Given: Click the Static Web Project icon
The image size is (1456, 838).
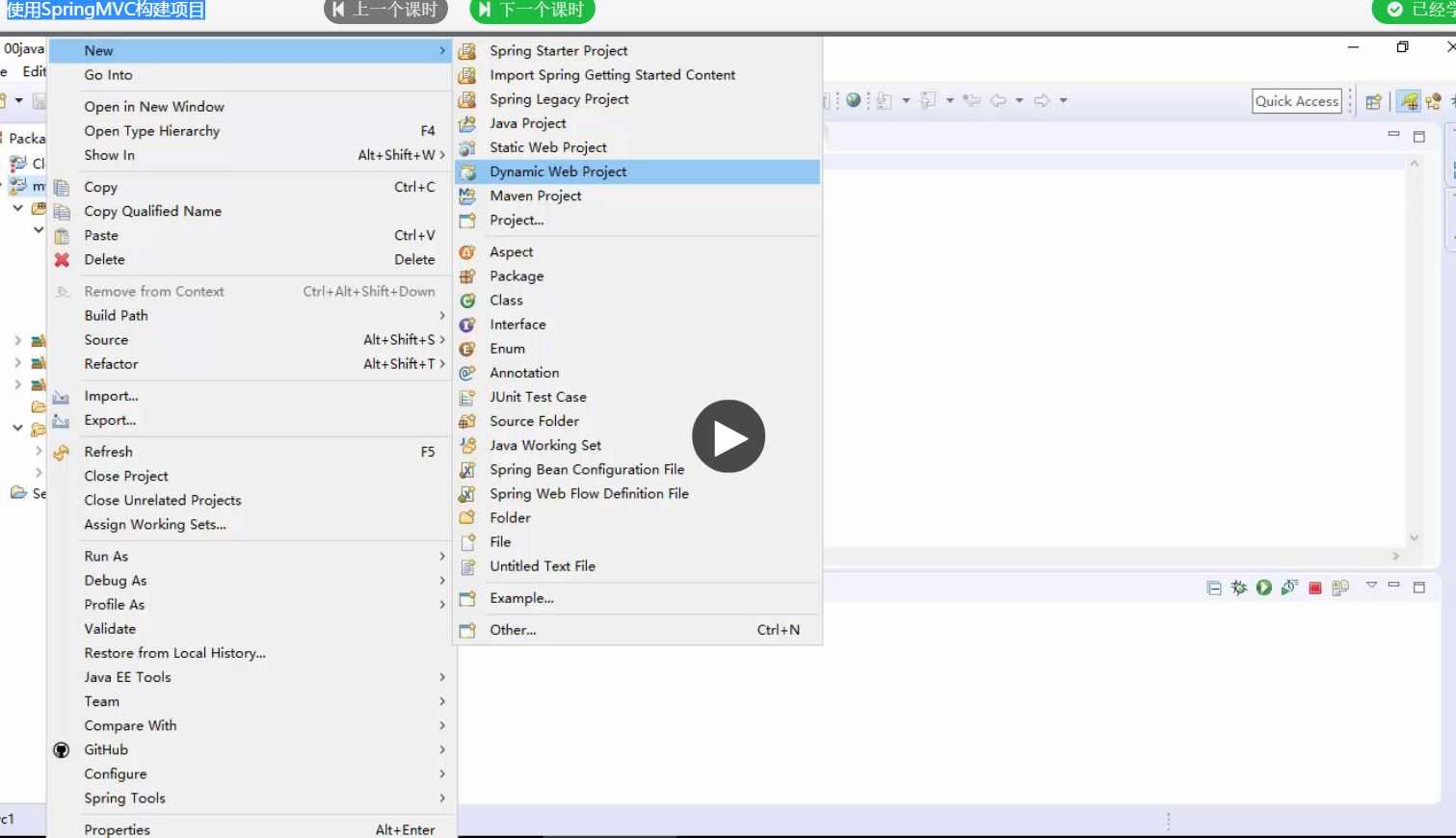Looking at the screenshot, I should point(467,147).
